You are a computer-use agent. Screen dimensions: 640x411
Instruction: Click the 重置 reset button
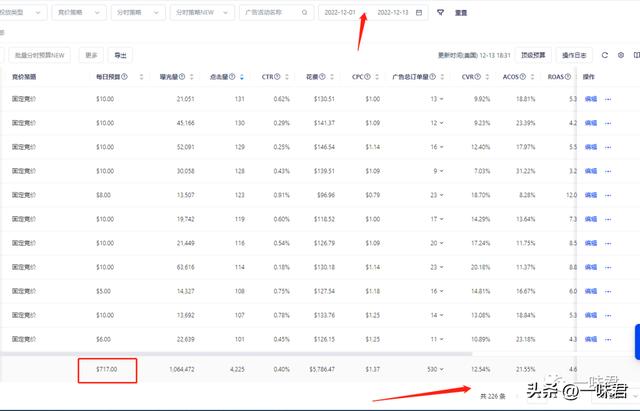point(461,13)
